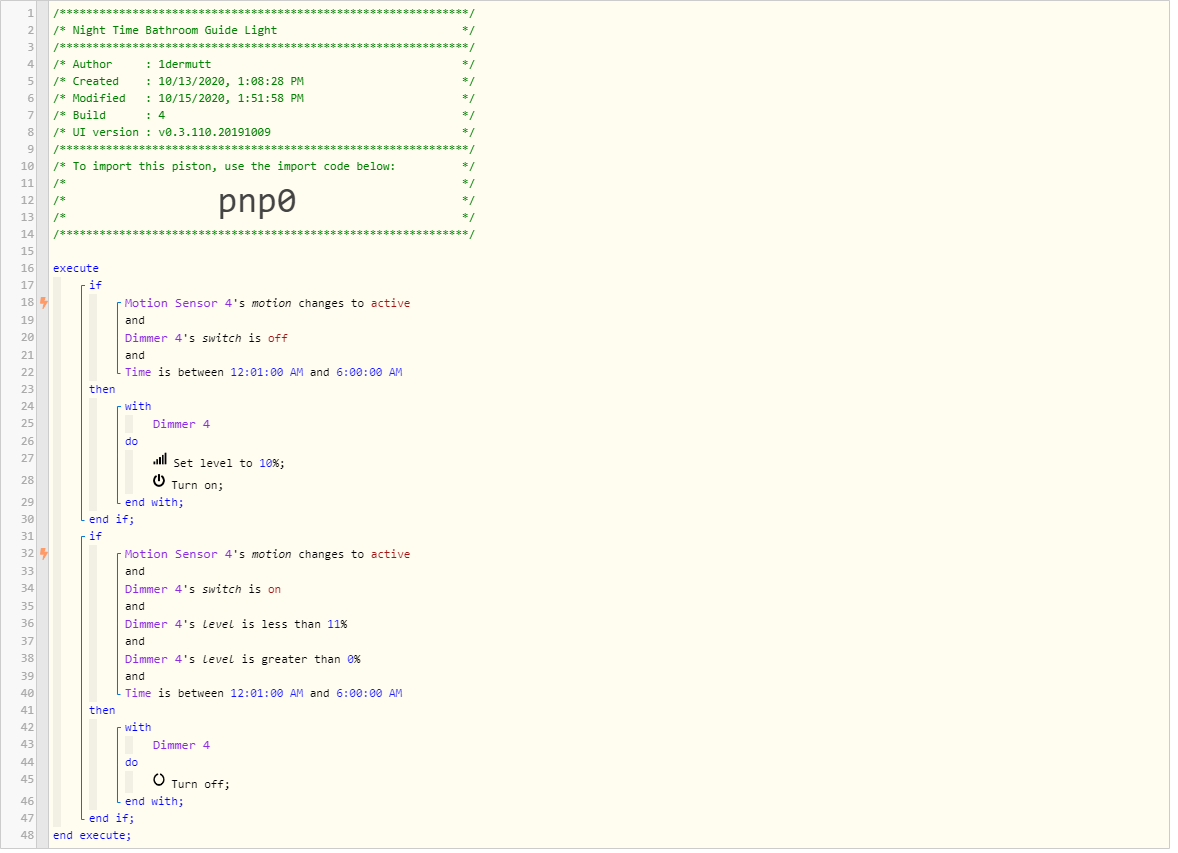Click the lightning bolt icon on line 32

click(x=44, y=554)
